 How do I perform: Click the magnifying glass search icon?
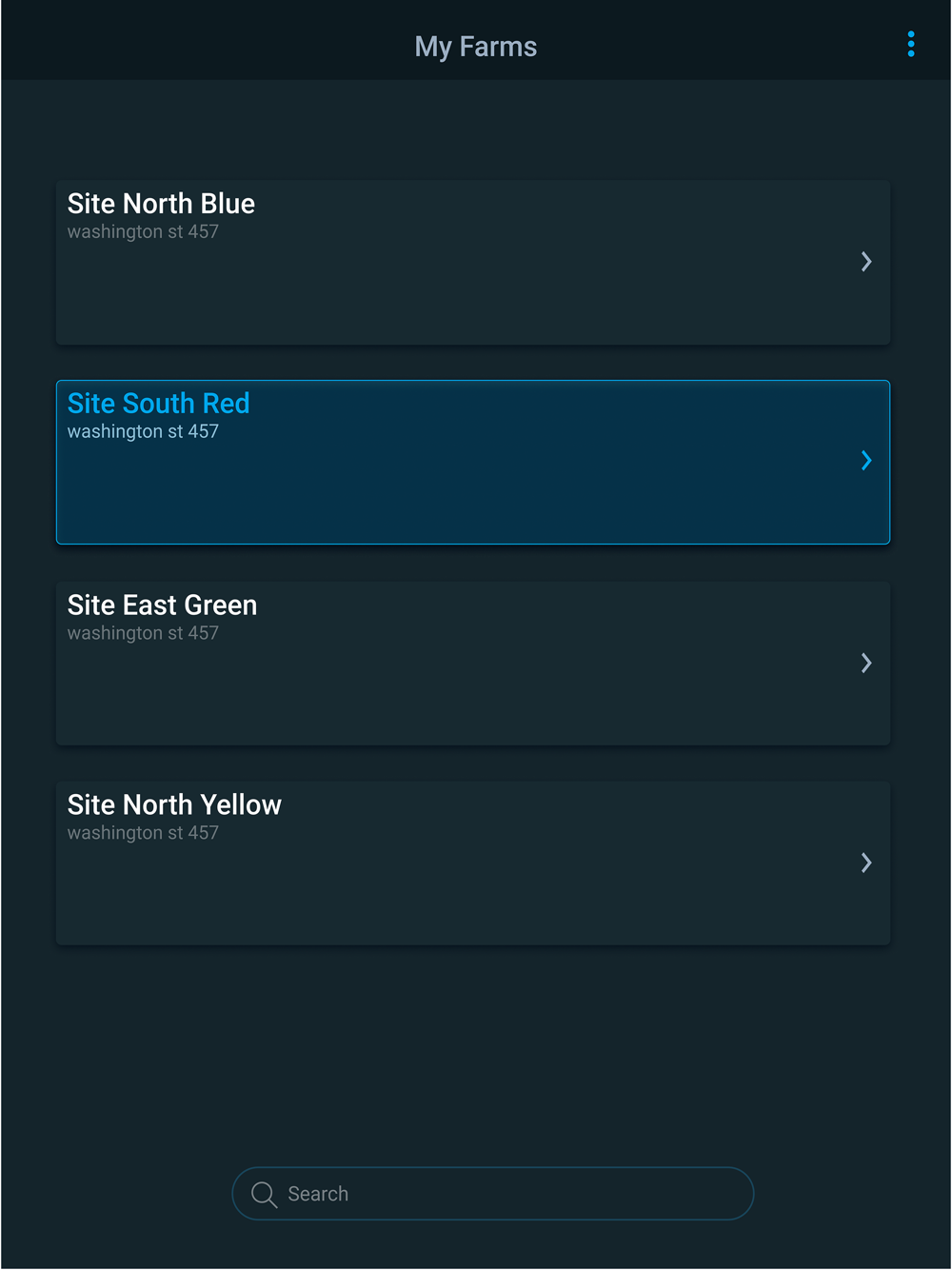(x=264, y=1194)
